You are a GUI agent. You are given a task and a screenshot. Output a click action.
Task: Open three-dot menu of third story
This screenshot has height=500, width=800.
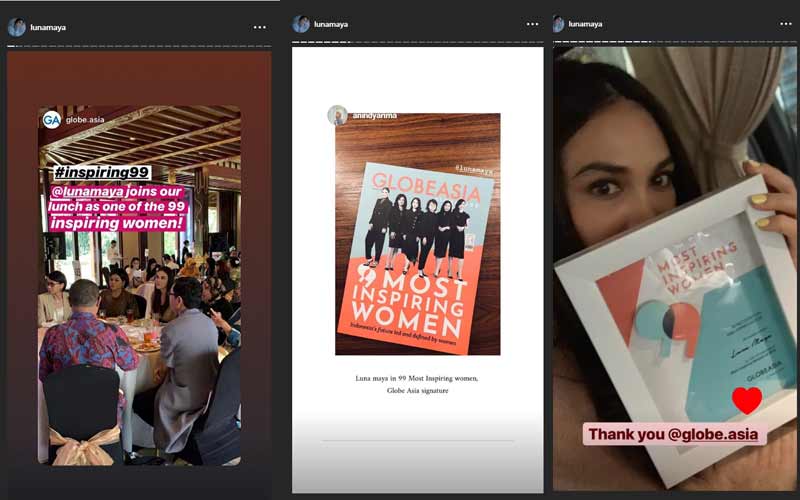[786, 24]
